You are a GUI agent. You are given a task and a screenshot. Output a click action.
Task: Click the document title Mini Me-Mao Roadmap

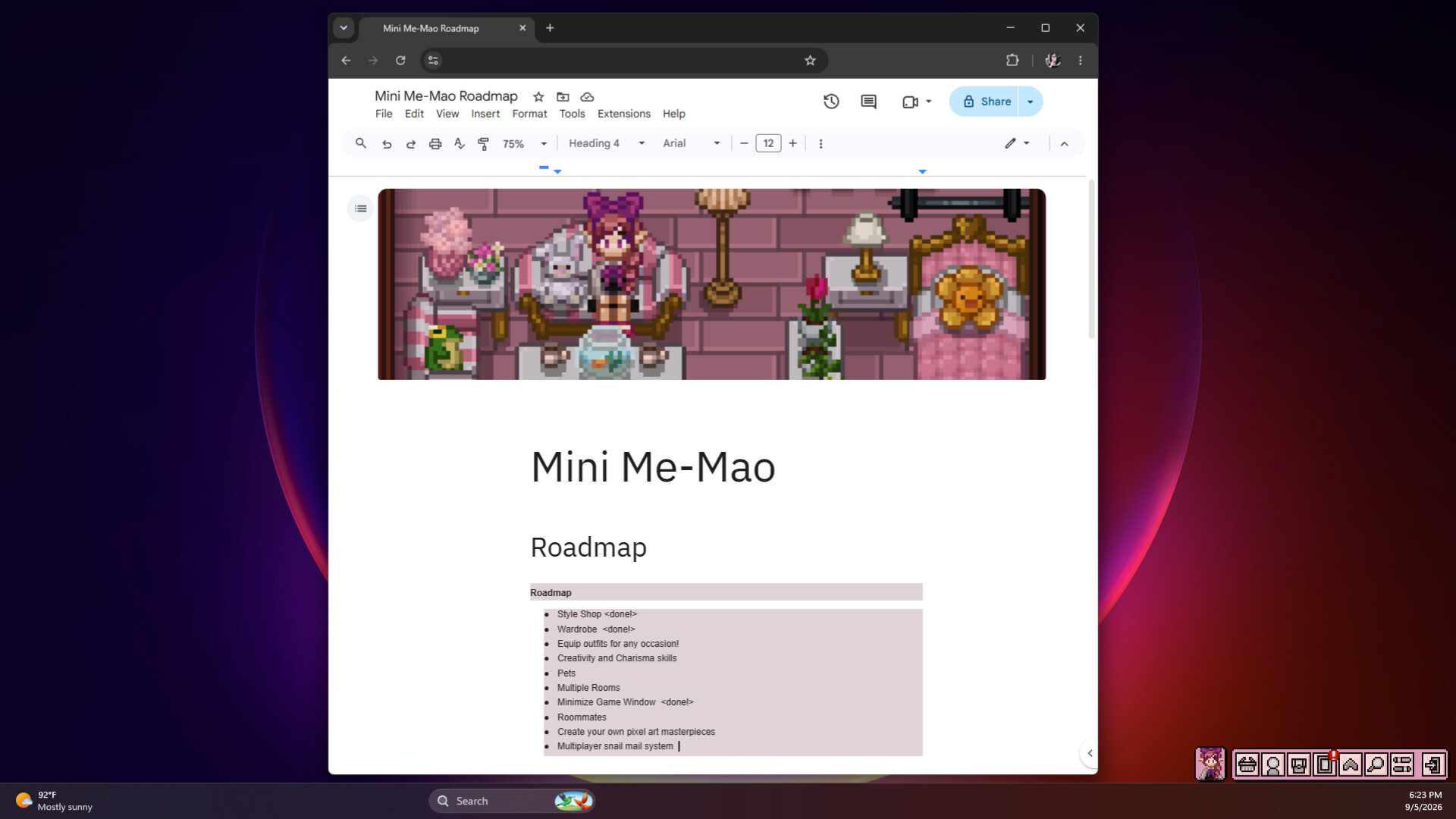[x=446, y=96]
